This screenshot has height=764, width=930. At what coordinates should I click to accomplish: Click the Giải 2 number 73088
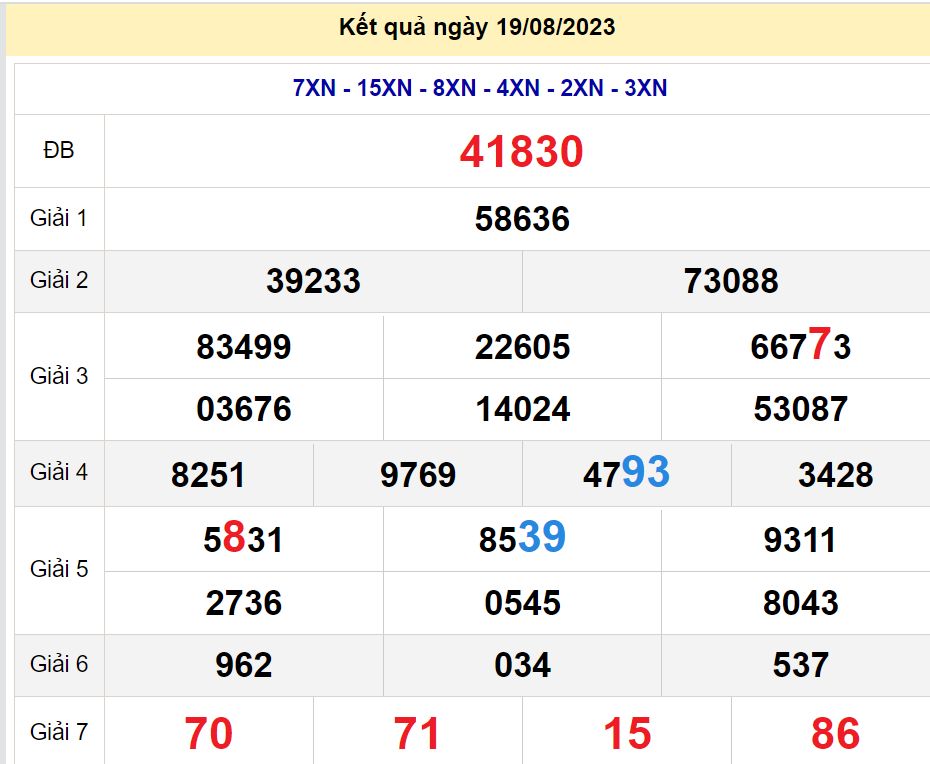(731, 281)
